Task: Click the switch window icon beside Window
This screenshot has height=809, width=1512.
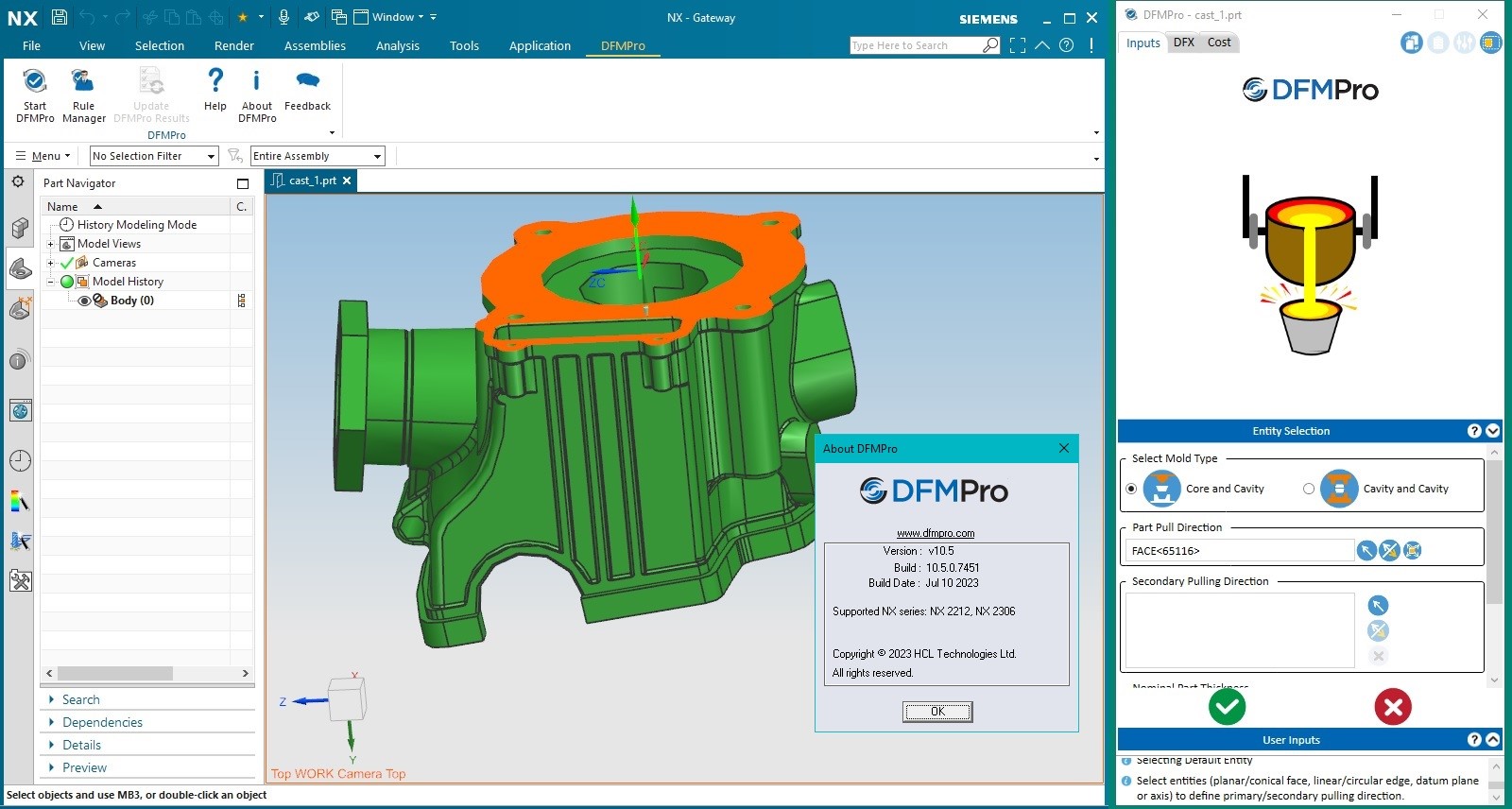Action: [338, 17]
